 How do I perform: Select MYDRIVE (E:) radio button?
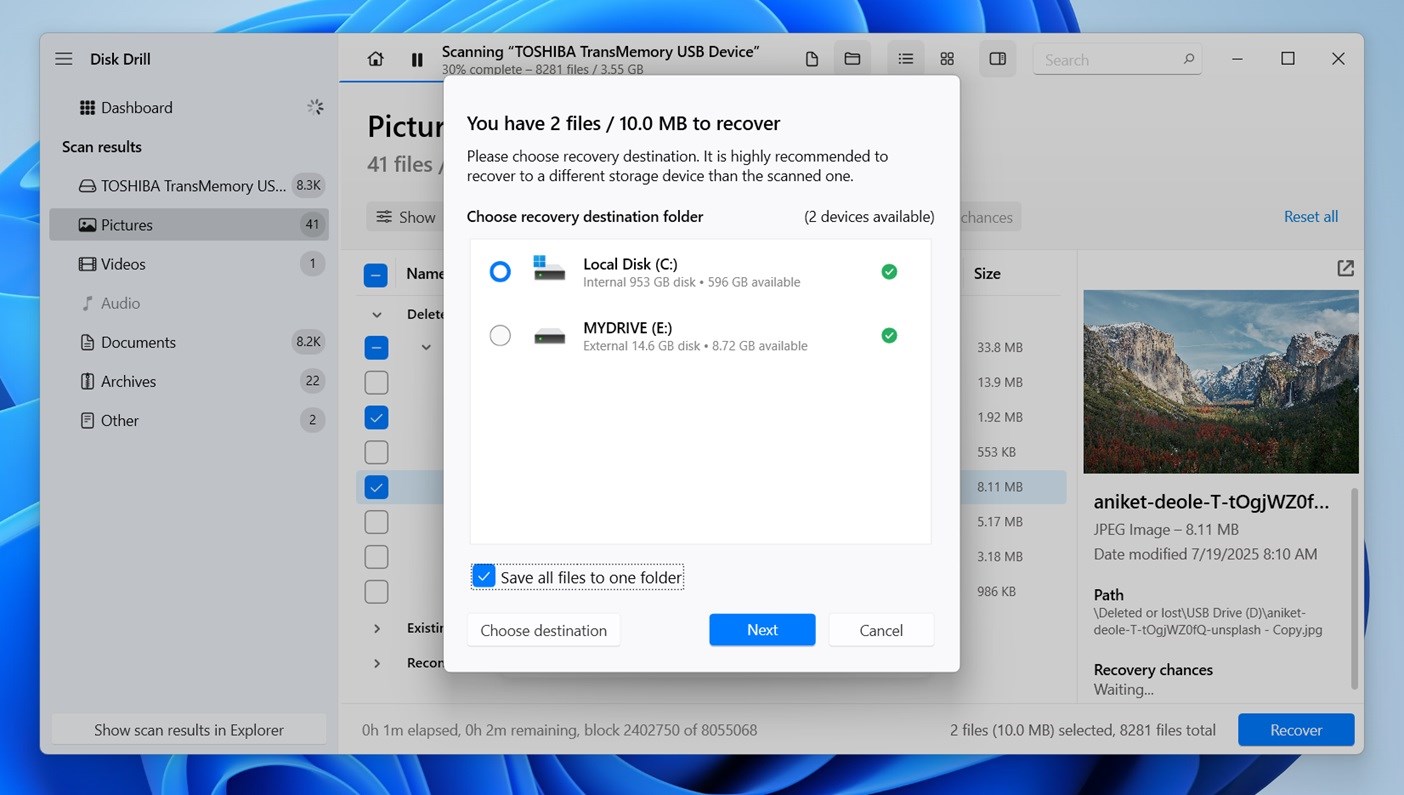[500, 335]
